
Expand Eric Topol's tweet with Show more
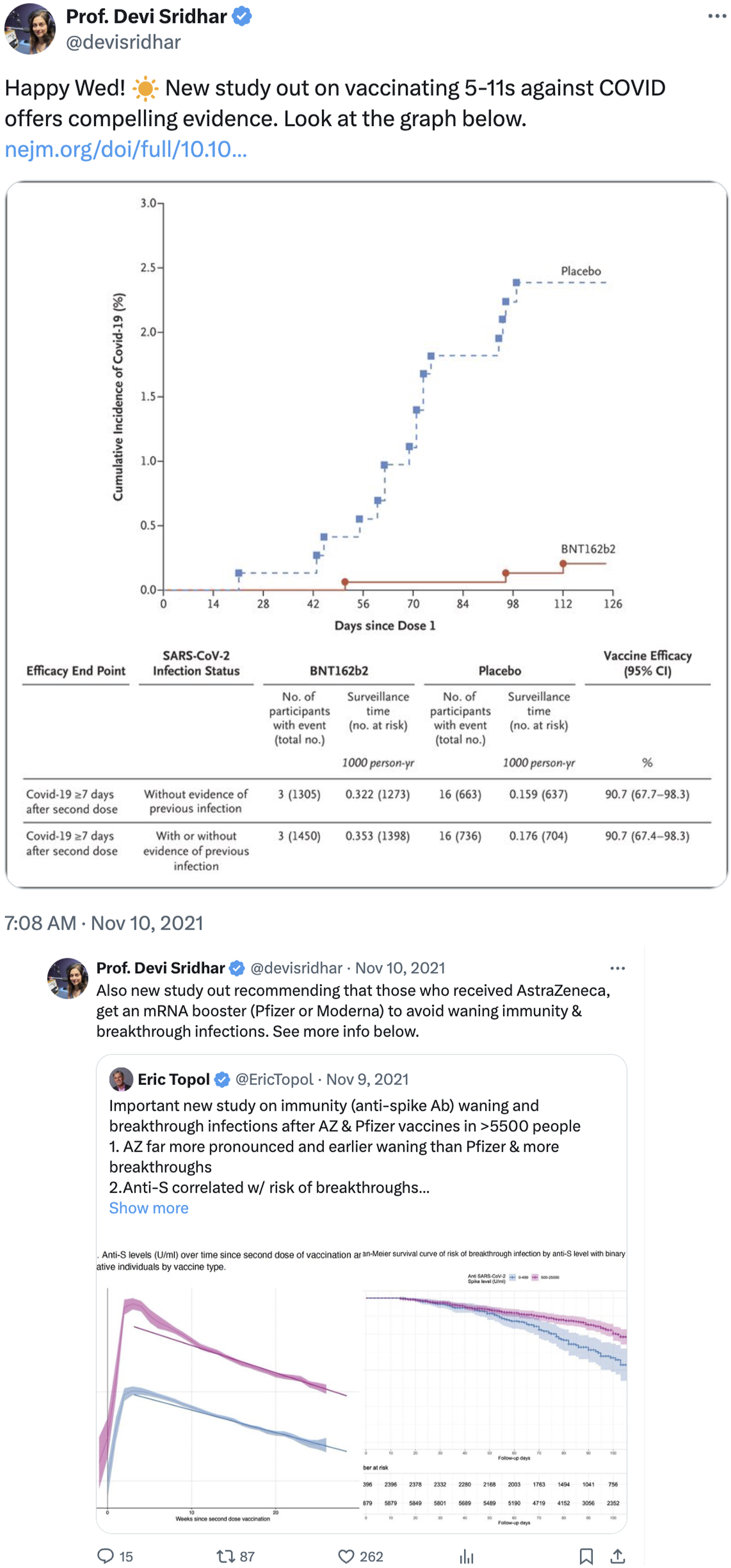149,1208
